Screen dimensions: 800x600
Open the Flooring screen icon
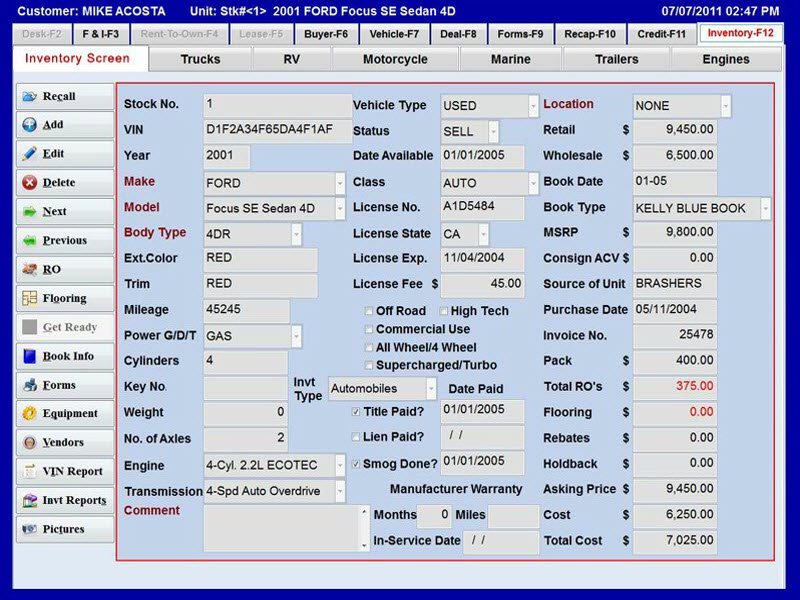click(62, 298)
